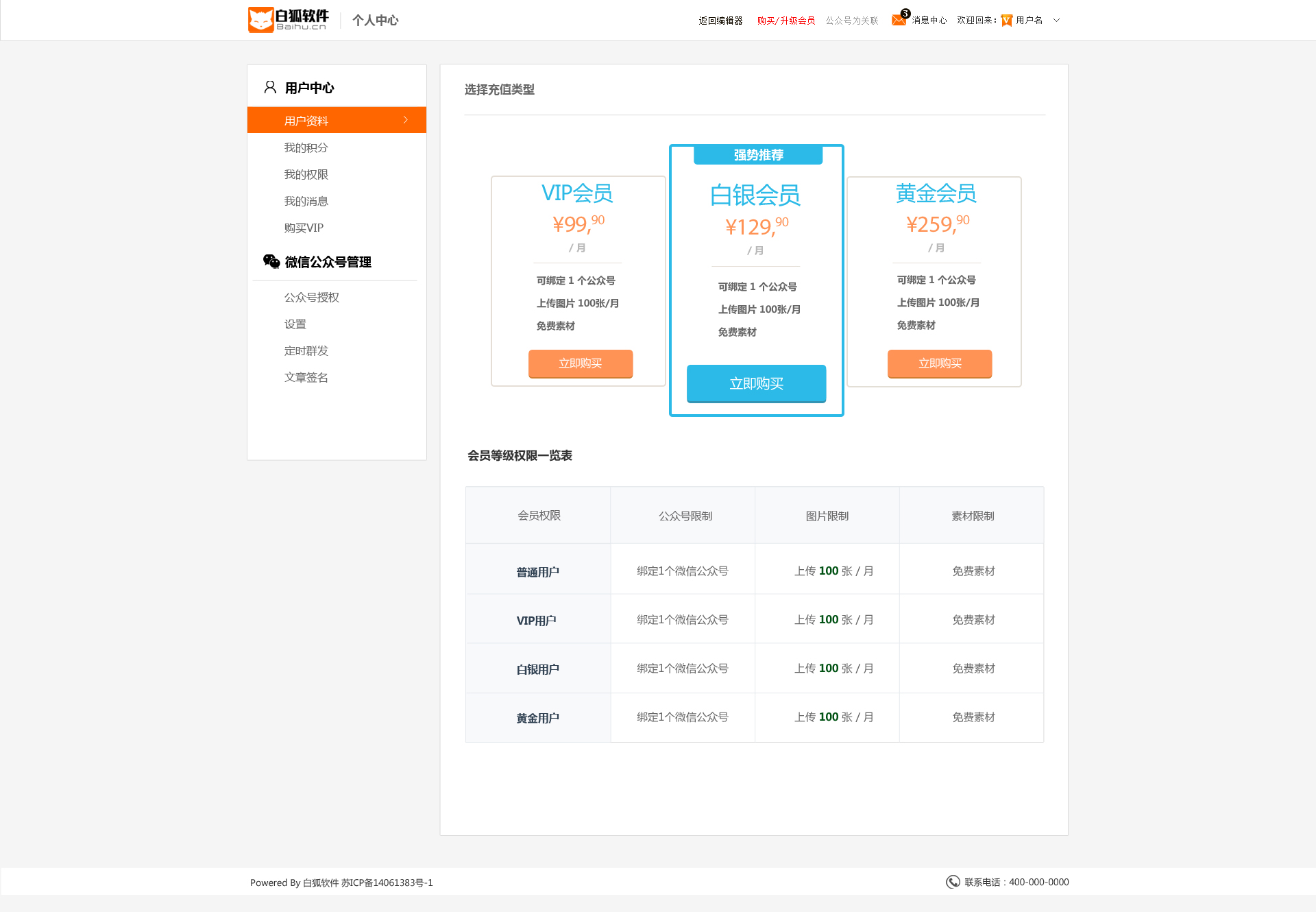
Task: Open 定时群发 menu item
Action: pos(306,350)
